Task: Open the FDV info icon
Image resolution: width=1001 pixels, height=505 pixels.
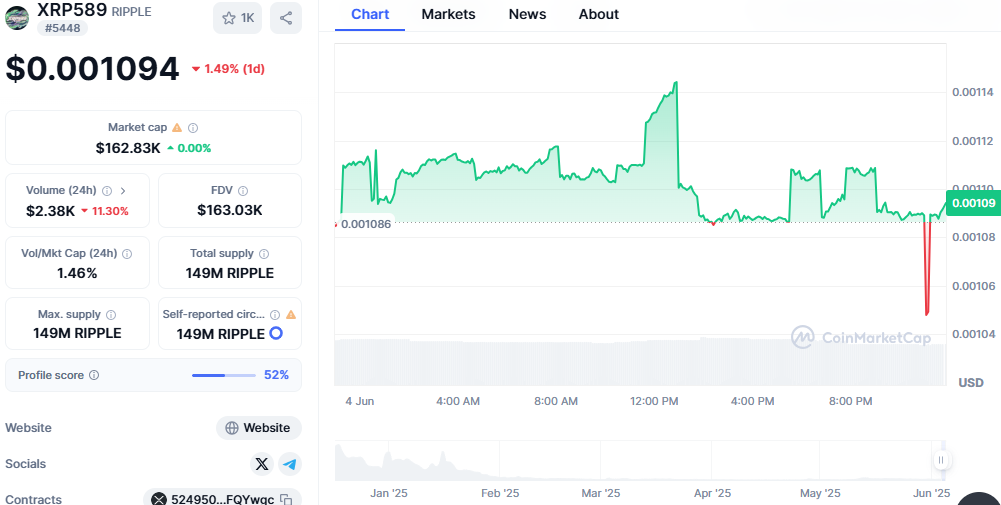Action: (243, 190)
